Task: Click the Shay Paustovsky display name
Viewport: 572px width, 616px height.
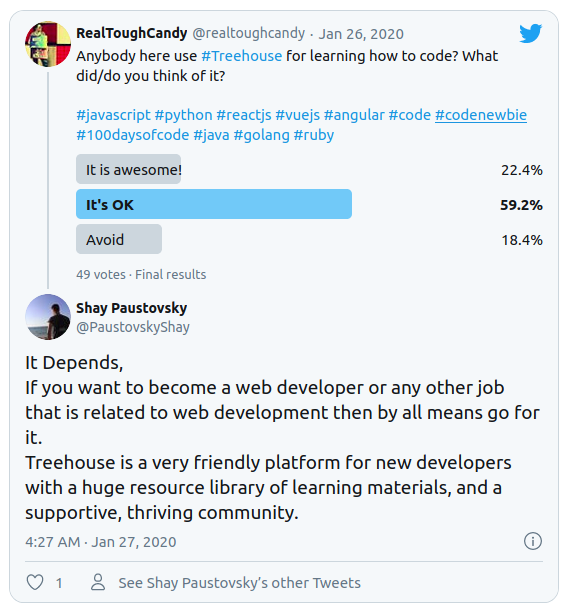Action: click(132, 308)
